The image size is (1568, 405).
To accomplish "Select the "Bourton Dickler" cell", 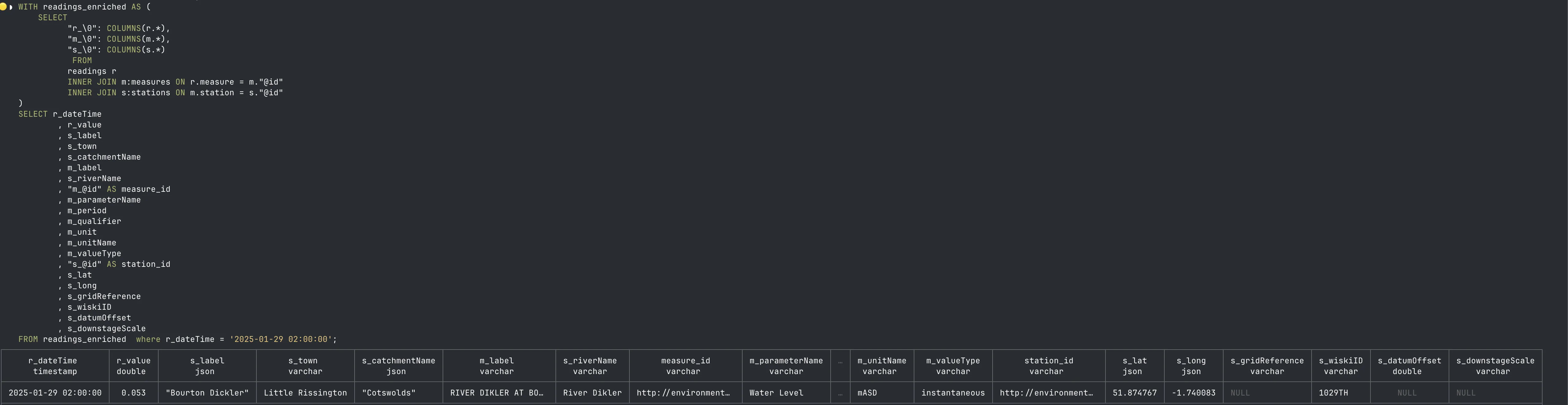I will [x=207, y=393].
